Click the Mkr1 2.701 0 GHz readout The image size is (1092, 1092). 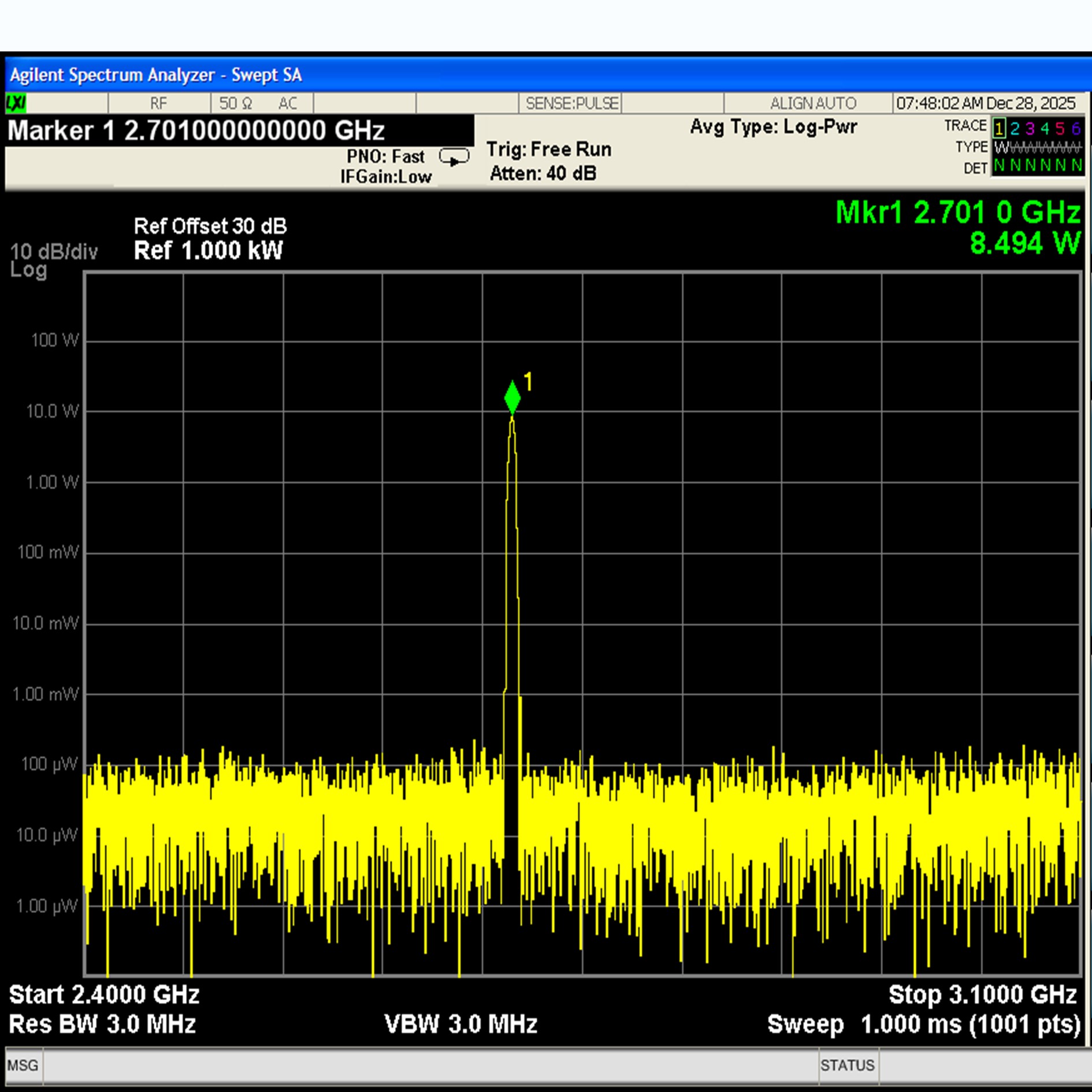[x=958, y=212]
